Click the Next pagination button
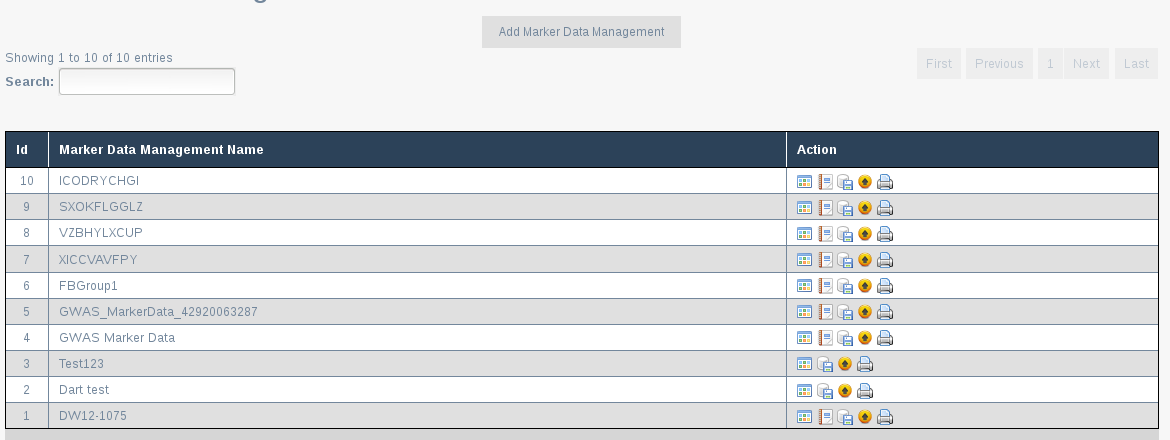This screenshot has height=440, width=1170. pyautogui.click(x=1086, y=63)
